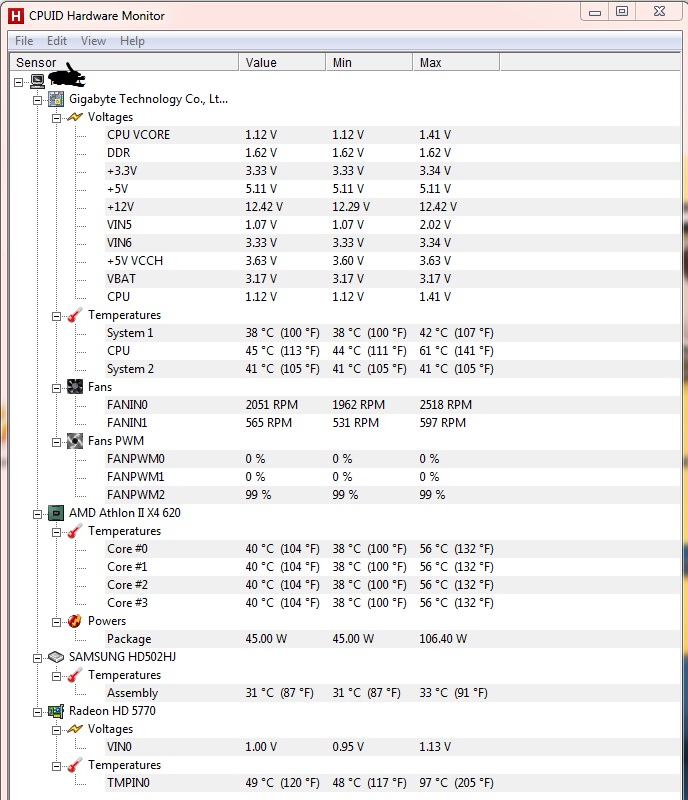Click the Athlon Temperatures thermometer icon
Viewport: 688px width, 800px height.
pyautogui.click(x=75, y=531)
